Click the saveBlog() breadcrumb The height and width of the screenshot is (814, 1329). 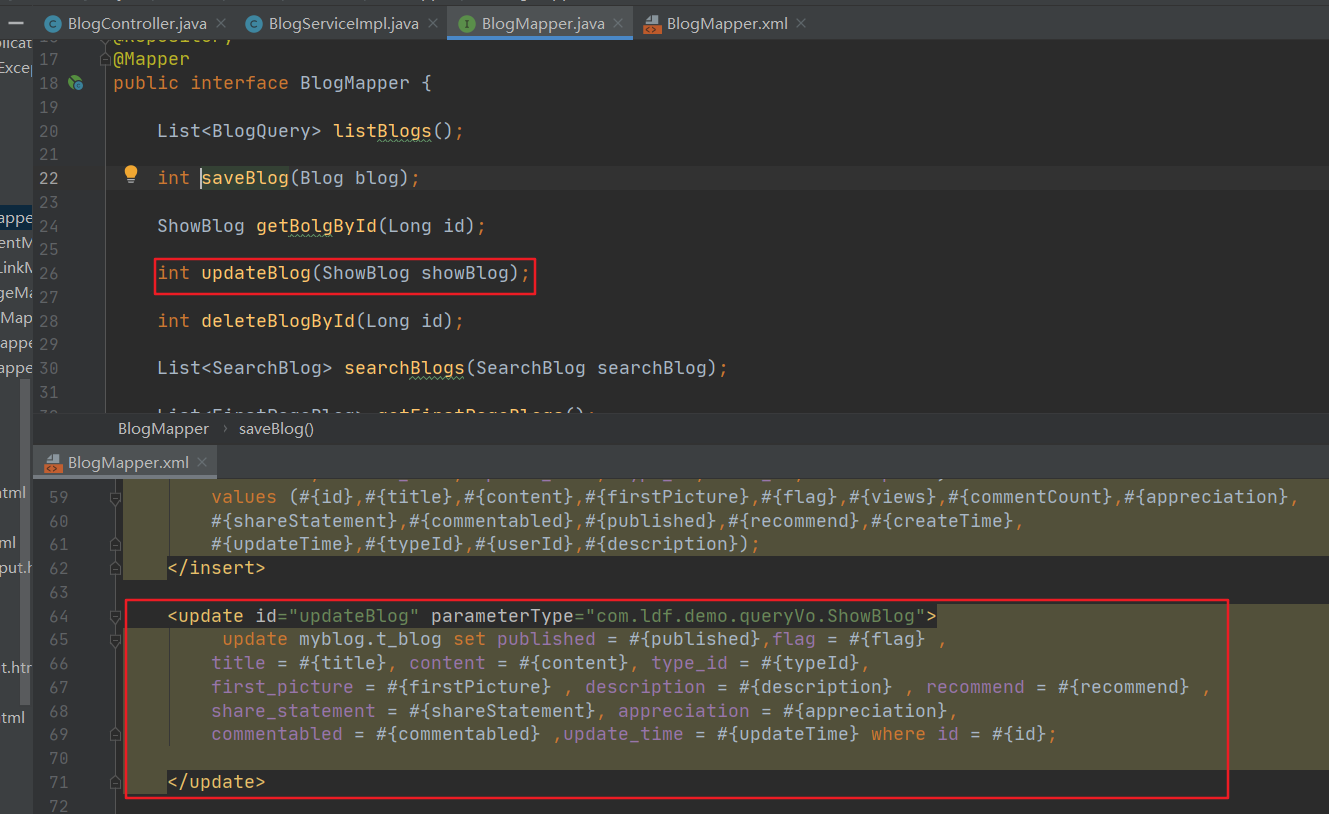click(x=276, y=429)
